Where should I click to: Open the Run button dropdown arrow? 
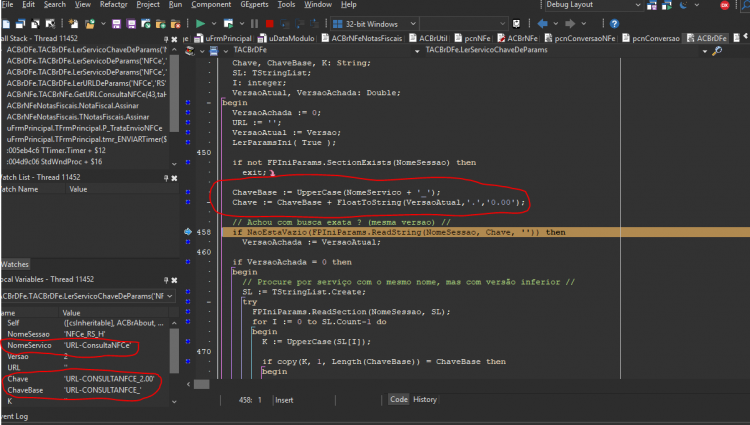[x=214, y=23]
